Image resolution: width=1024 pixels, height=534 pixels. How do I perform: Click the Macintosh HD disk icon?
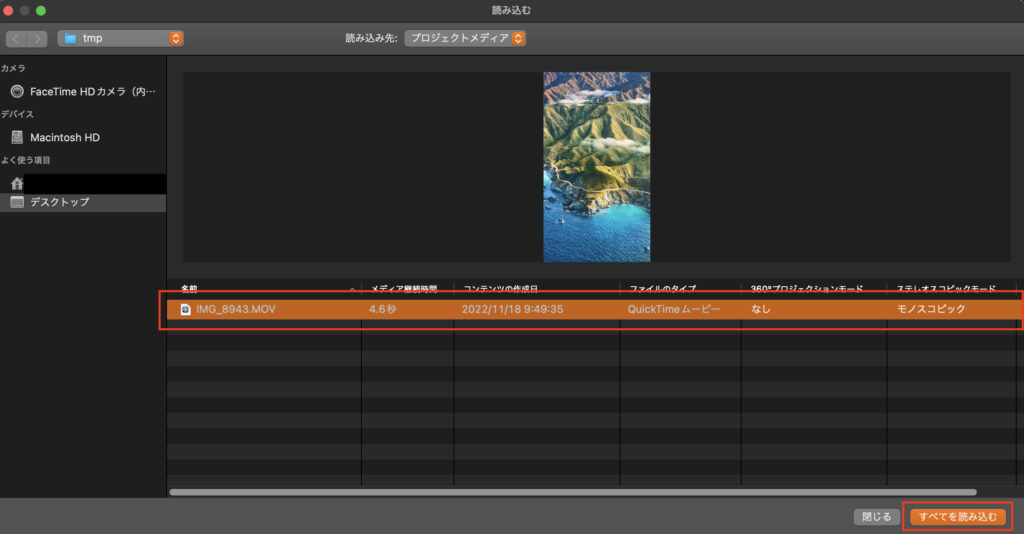pos(17,137)
